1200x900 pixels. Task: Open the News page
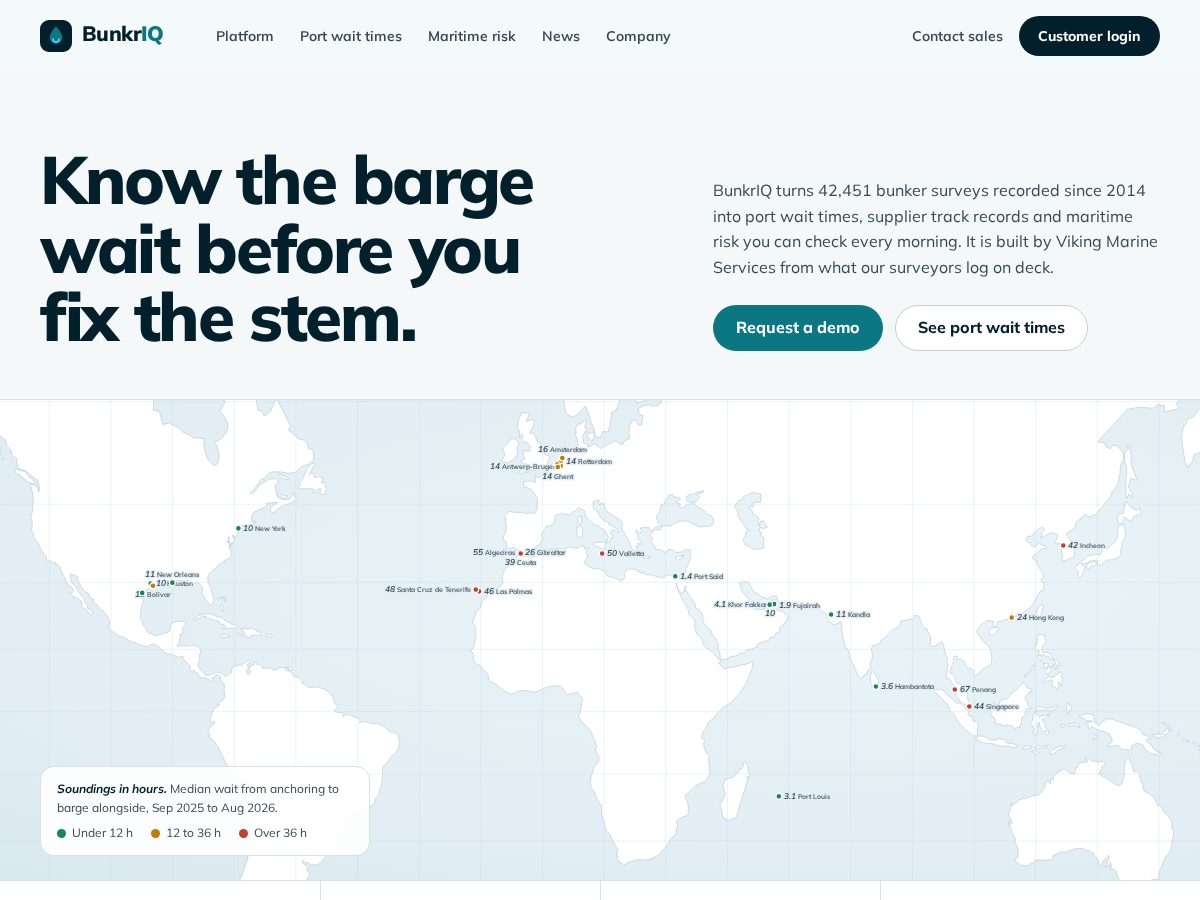coord(561,36)
